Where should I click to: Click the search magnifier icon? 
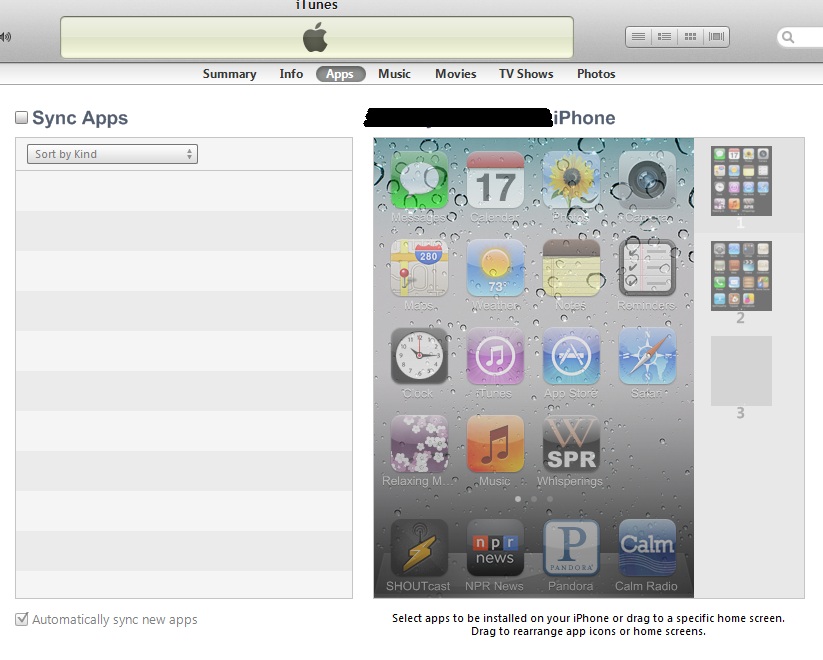tap(788, 37)
